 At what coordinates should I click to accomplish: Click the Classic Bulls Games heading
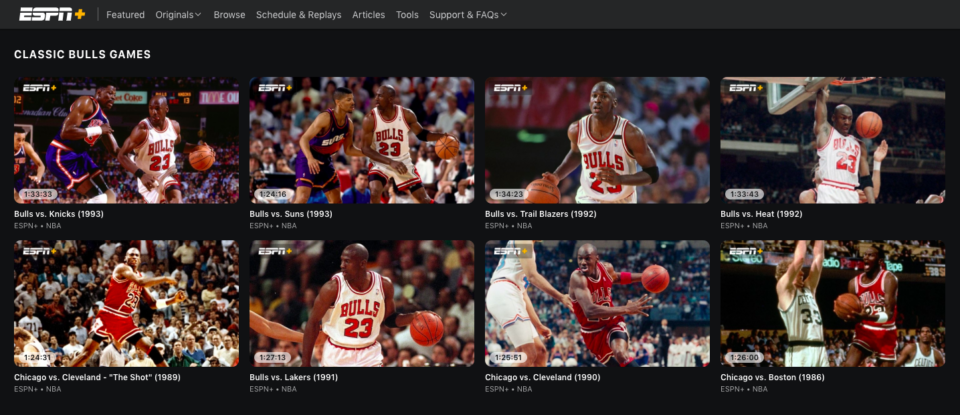coord(83,54)
